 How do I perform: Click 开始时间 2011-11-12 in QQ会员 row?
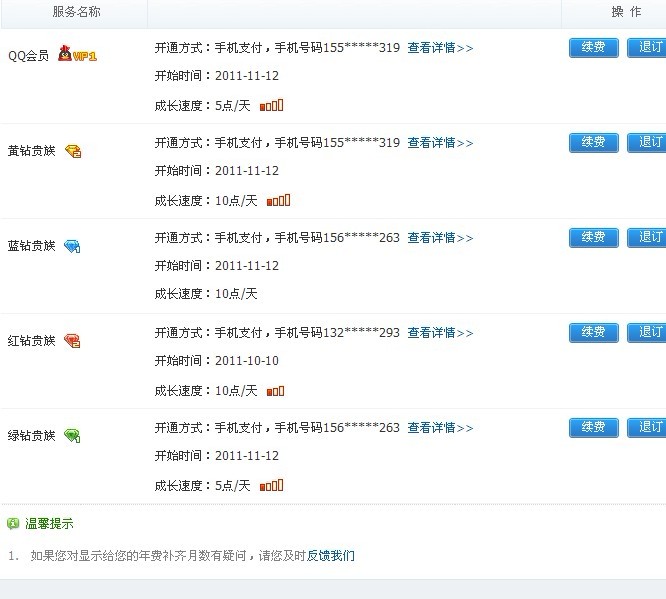[217, 76]
